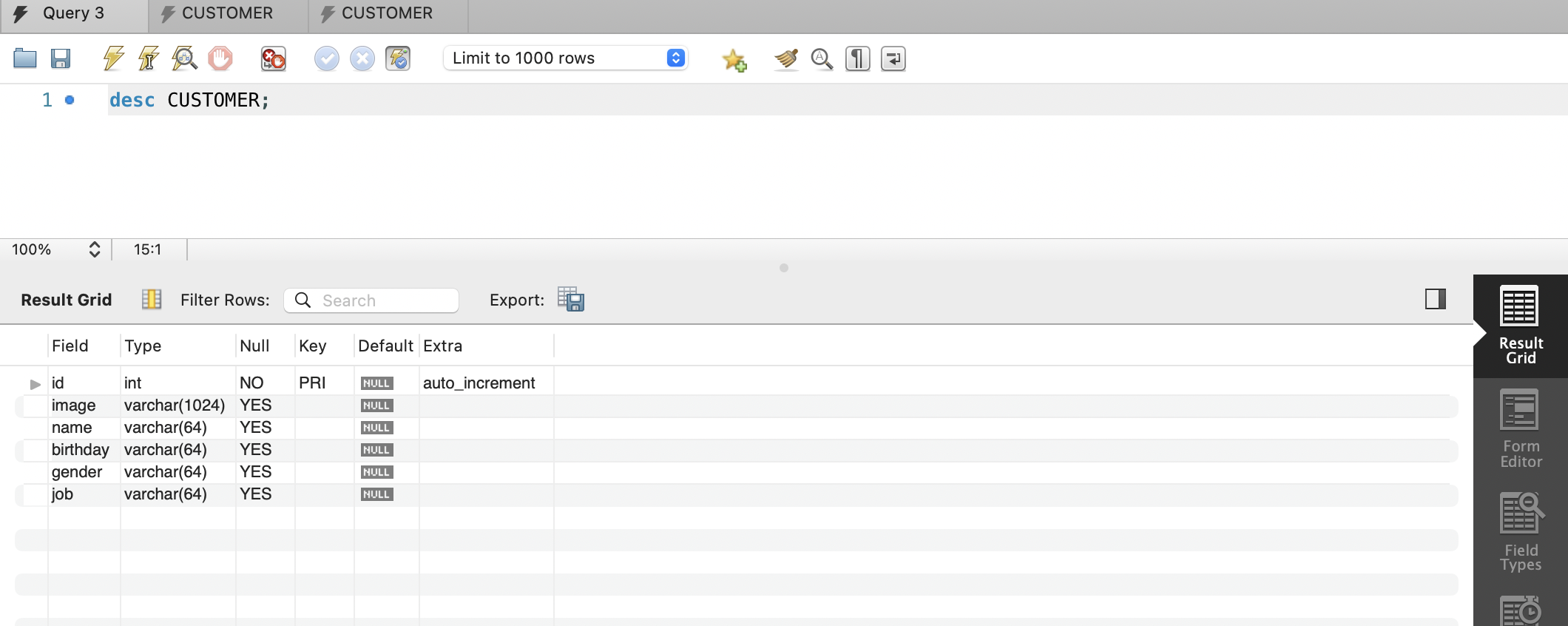Open the find magnifier in toolbar
The image size is (1568, 626).
click(822, 58)
